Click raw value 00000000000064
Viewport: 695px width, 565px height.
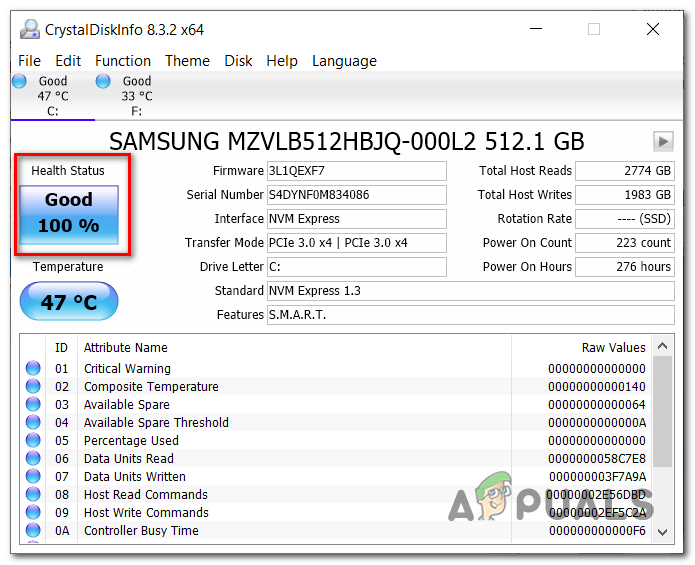pyautogui.click(x=597, y=405)
